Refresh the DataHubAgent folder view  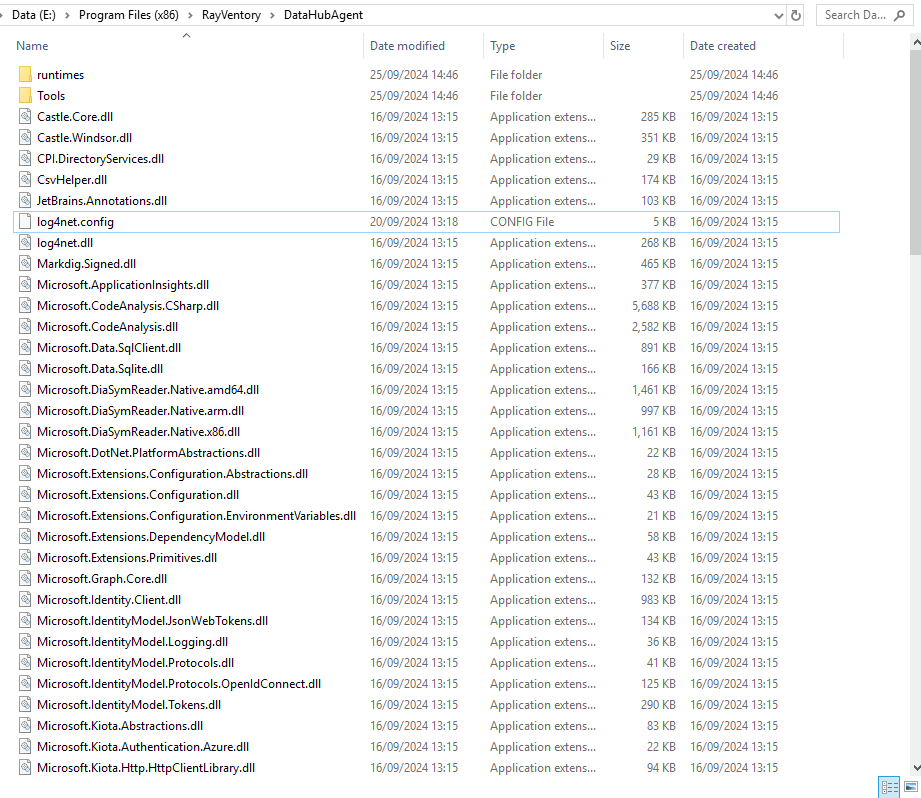pyautogui.click(x=796, y=15)
